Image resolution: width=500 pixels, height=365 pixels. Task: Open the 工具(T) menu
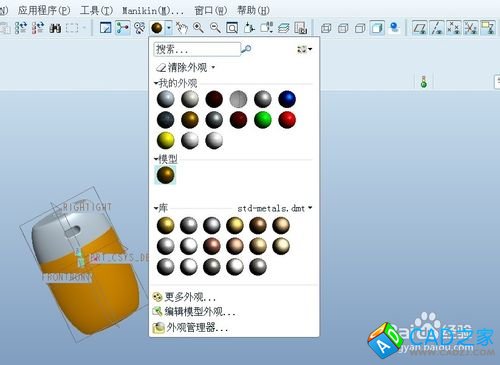point(96,10)
